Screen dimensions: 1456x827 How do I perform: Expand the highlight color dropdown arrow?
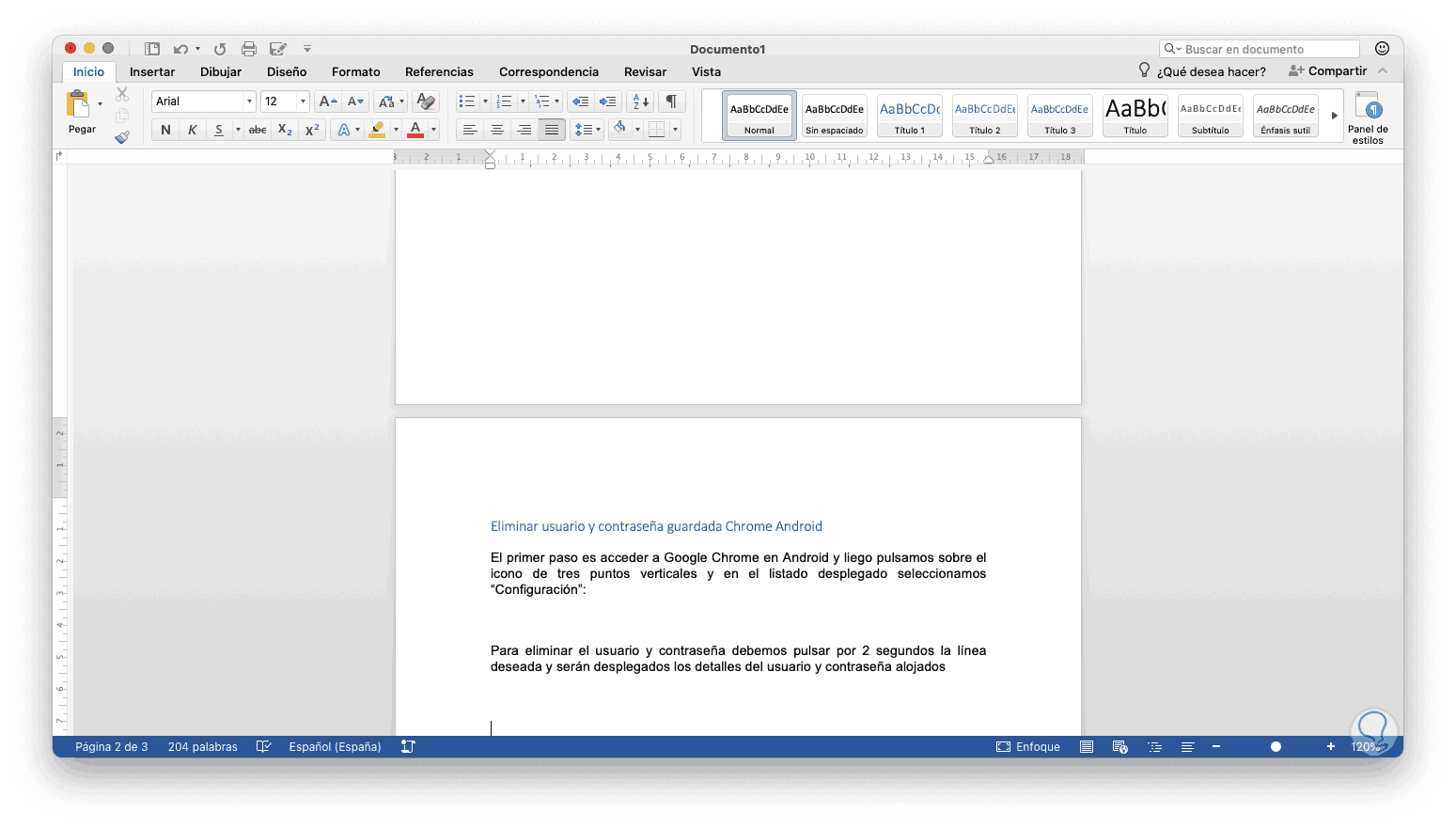pyautogui.click(x=396, y=130)
